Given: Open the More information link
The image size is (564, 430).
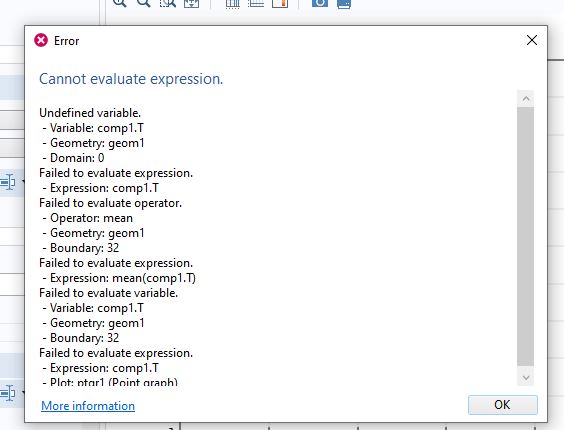Looking at the screenshot, I should click(88, 406).
